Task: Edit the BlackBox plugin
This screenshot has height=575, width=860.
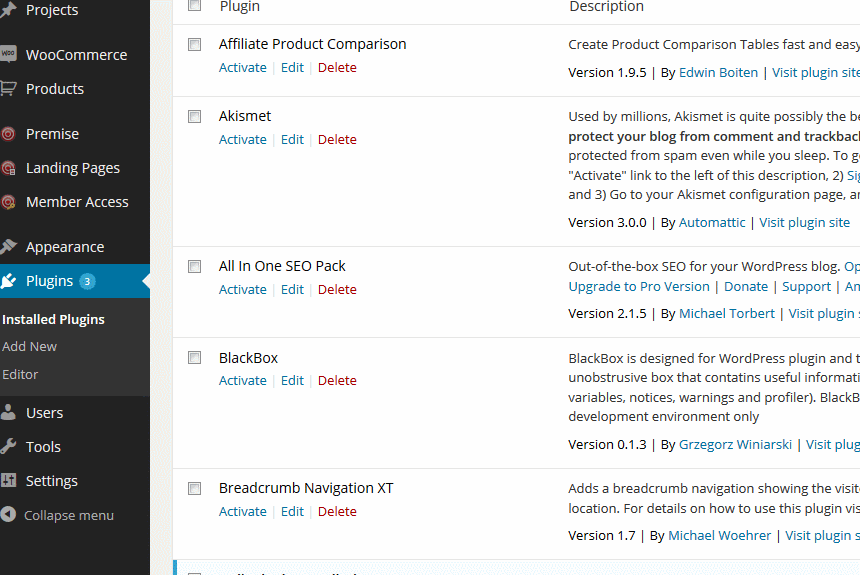Action: coord(292,380)
